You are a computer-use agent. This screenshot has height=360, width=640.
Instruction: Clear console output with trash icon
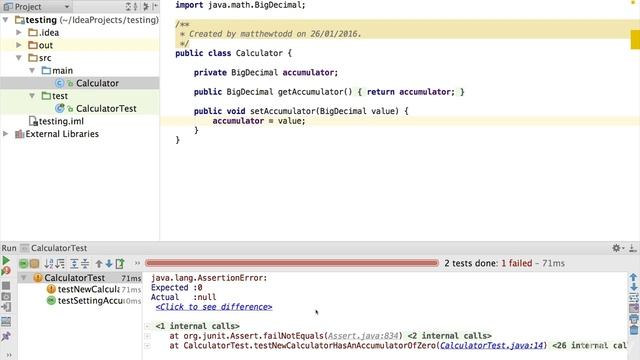[x=633, y=330]
